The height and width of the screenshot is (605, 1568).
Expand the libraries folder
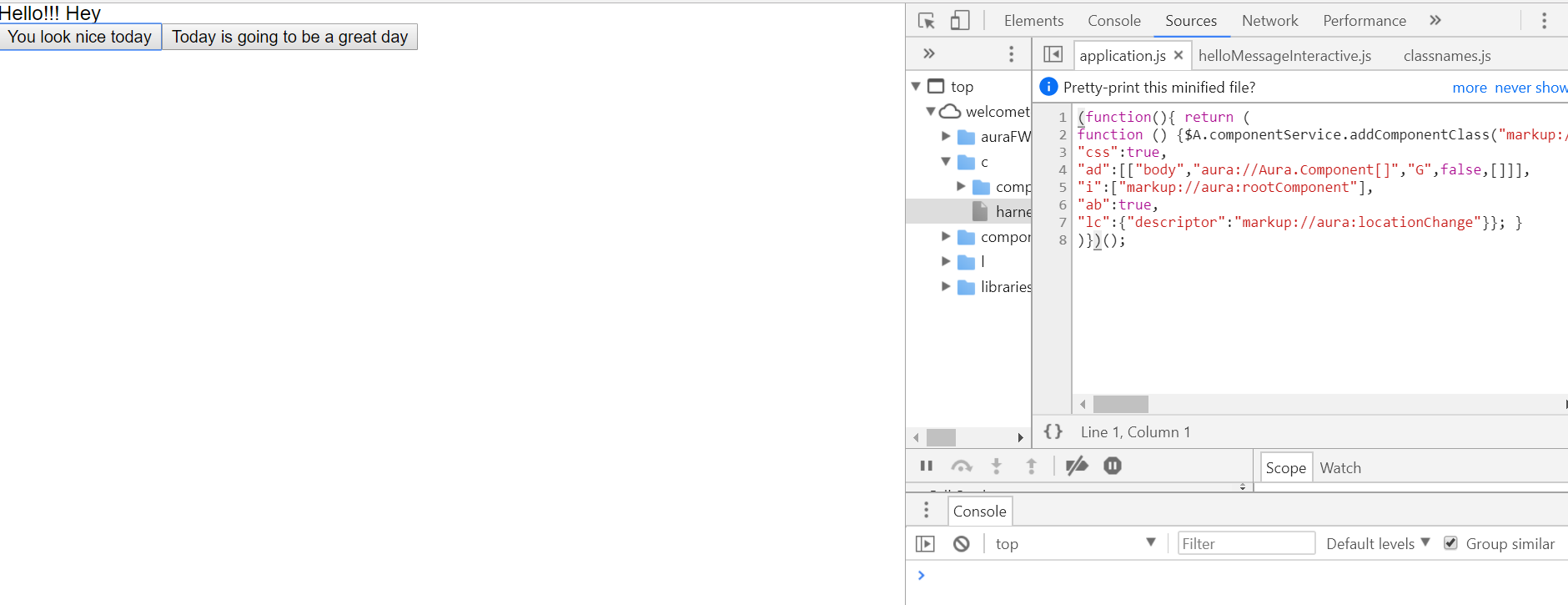(946, 286)
